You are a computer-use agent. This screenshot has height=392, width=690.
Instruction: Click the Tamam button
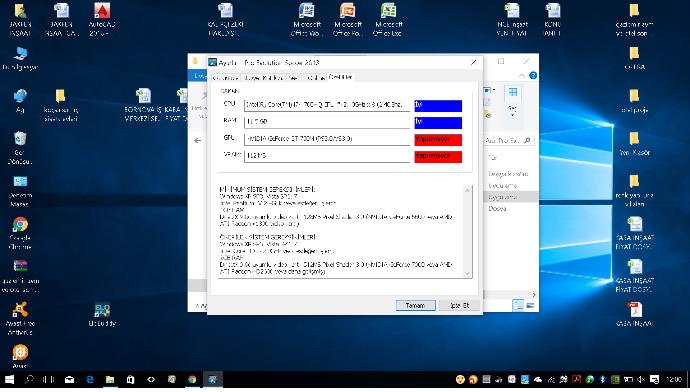click(415, 305)
